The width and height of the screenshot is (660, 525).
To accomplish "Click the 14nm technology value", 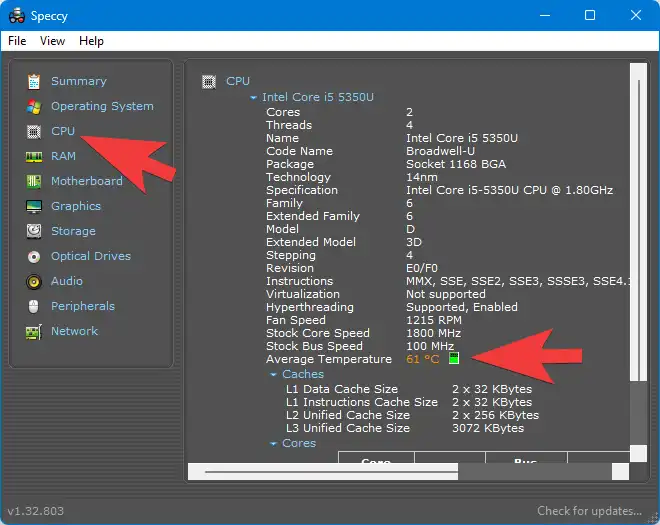I will point(422,177).
